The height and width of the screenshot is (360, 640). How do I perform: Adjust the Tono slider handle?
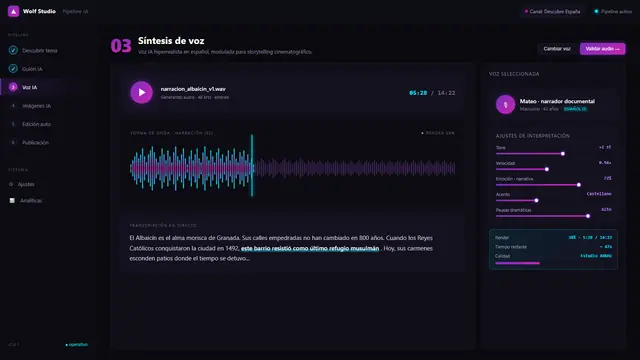tap(563, 153)
